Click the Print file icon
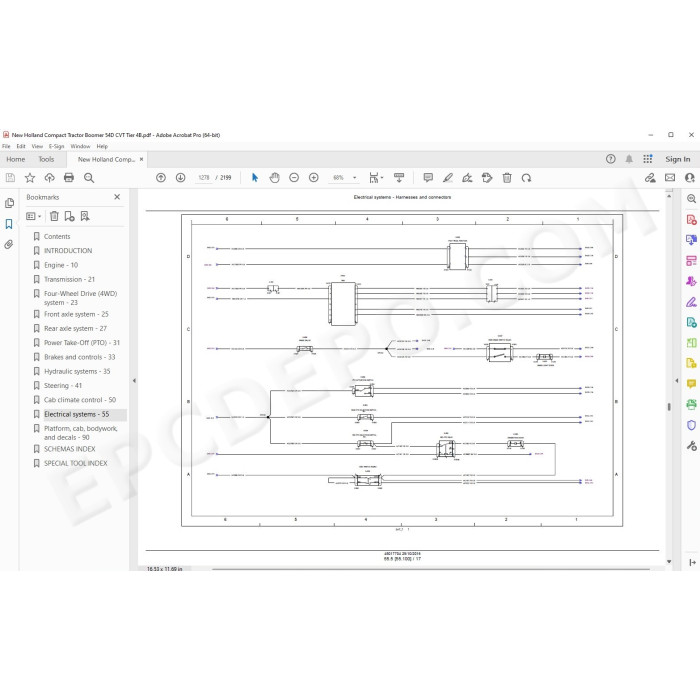This screenshot has width=700, height=700. (x=69, y=178)
